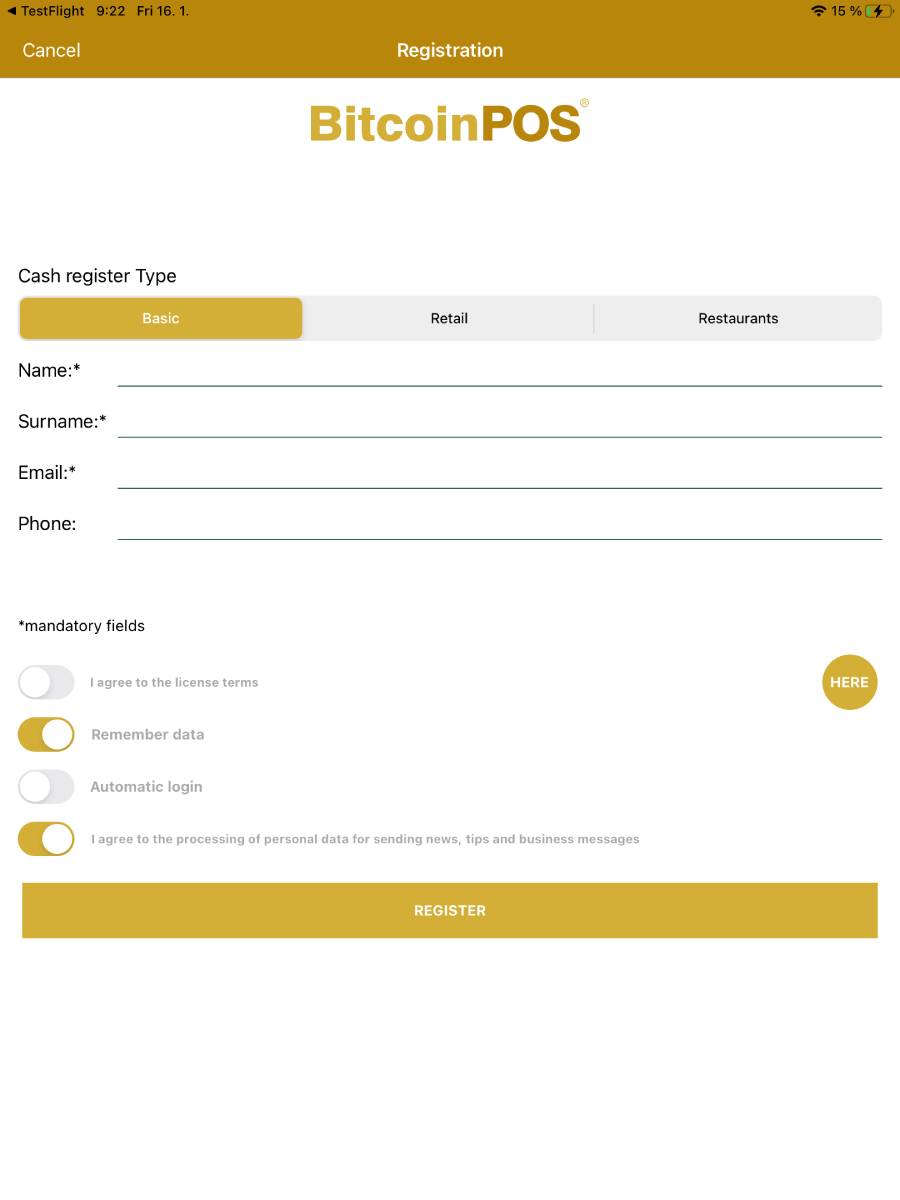Click the Registration title bar
This screenshot has height=1200, width=900.
449,50
